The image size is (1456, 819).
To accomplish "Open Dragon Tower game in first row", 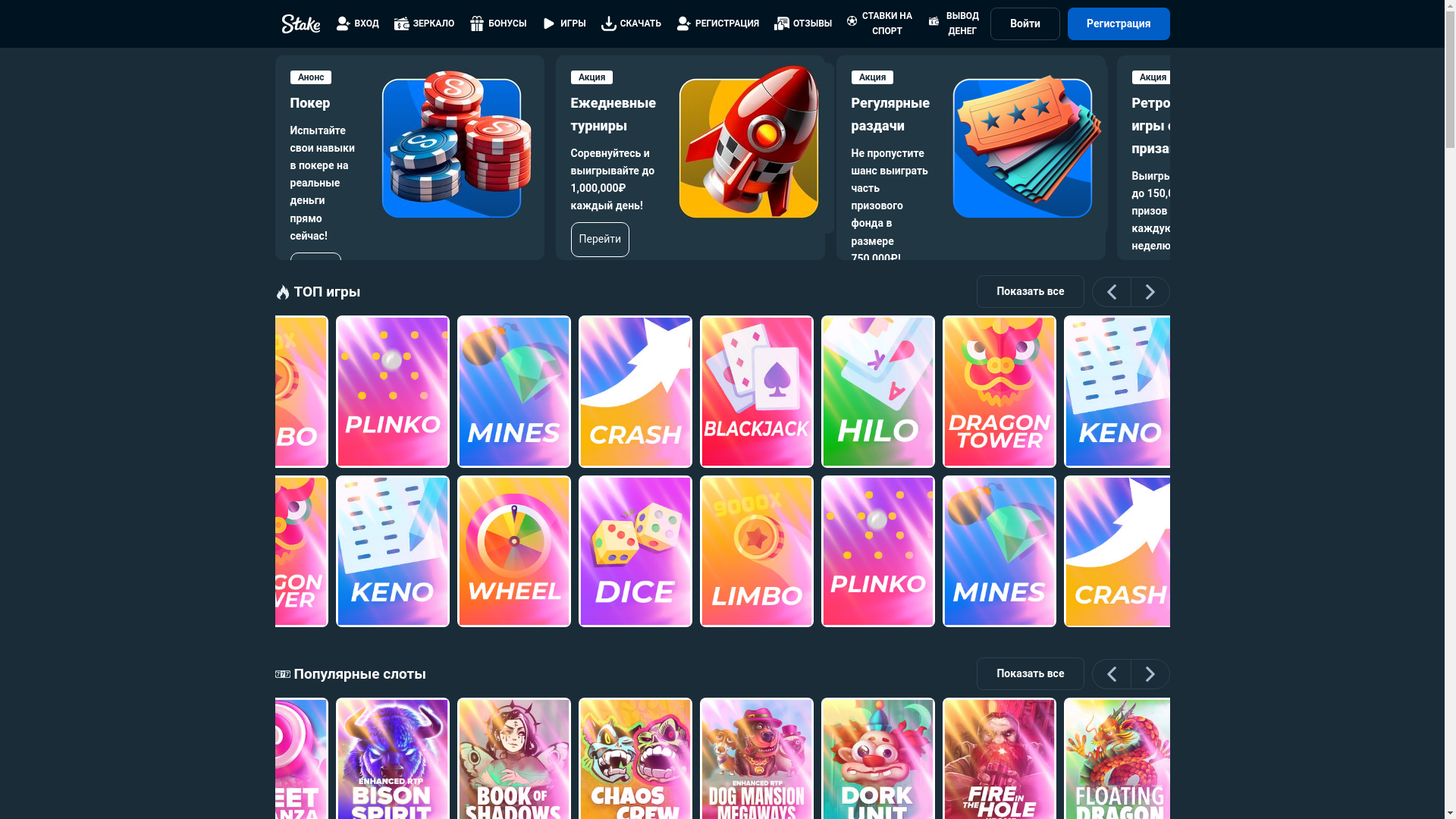I will (999, 391).
